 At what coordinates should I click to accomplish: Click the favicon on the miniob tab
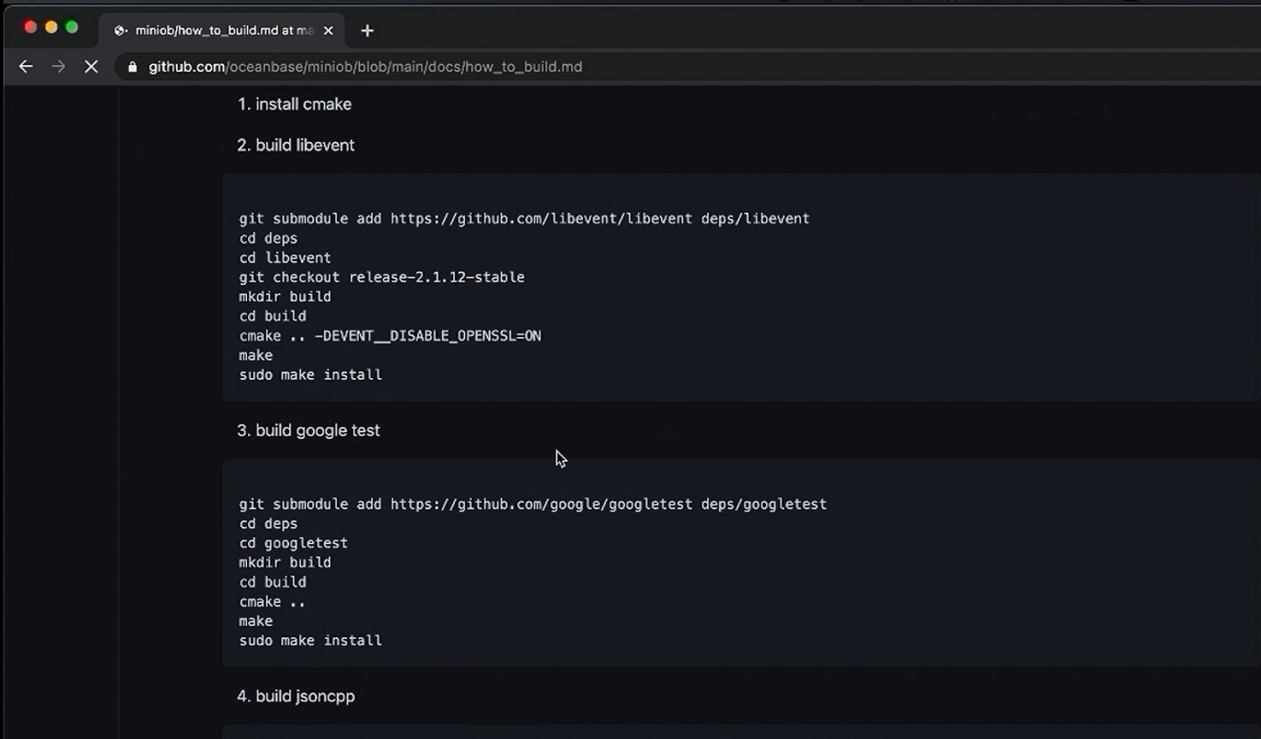coord(121,31)
